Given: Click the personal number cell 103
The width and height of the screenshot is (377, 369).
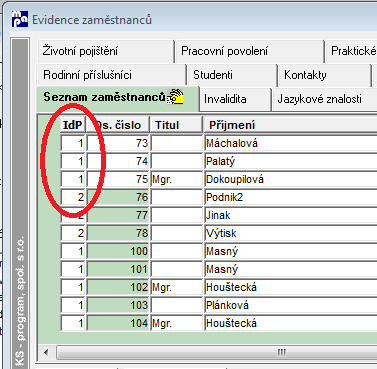Looking at the screenshot, I should click(x=118, y=305).
